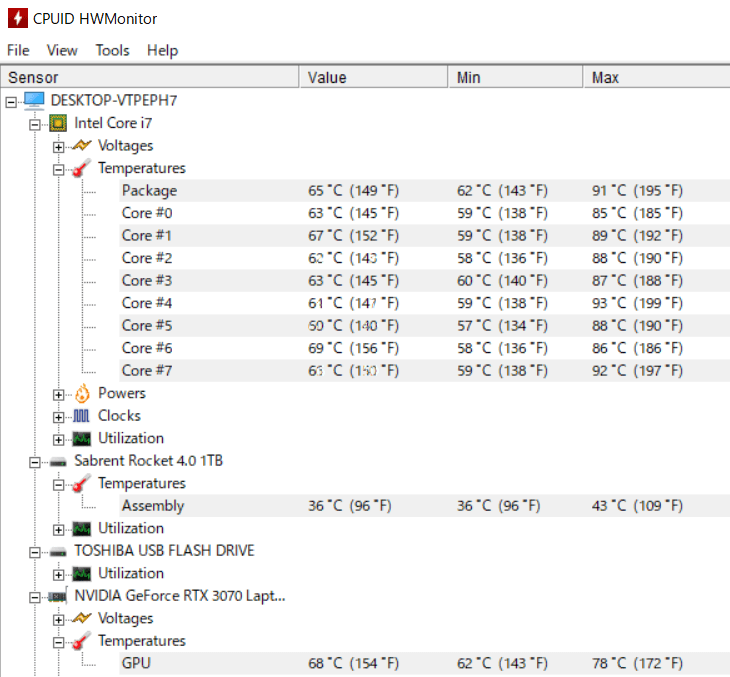Click the GPU max value 78 °C (172 °F)
This screenshot has width=730, height=677.
[637, 663]
